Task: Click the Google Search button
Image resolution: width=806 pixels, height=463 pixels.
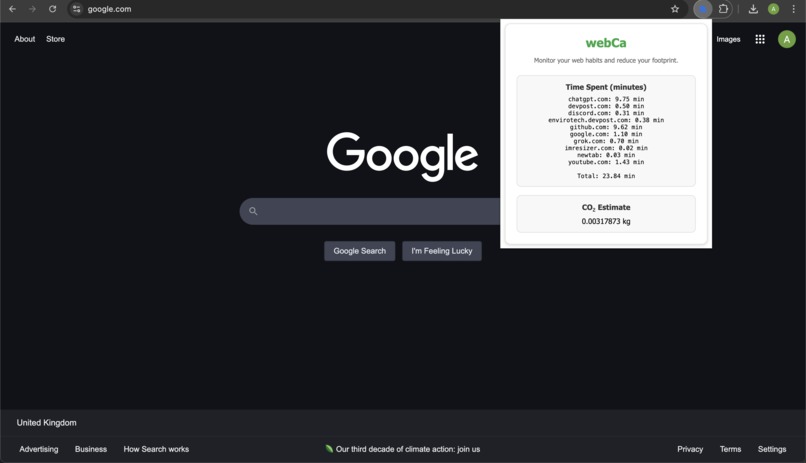Action: (x=359, y=251)
